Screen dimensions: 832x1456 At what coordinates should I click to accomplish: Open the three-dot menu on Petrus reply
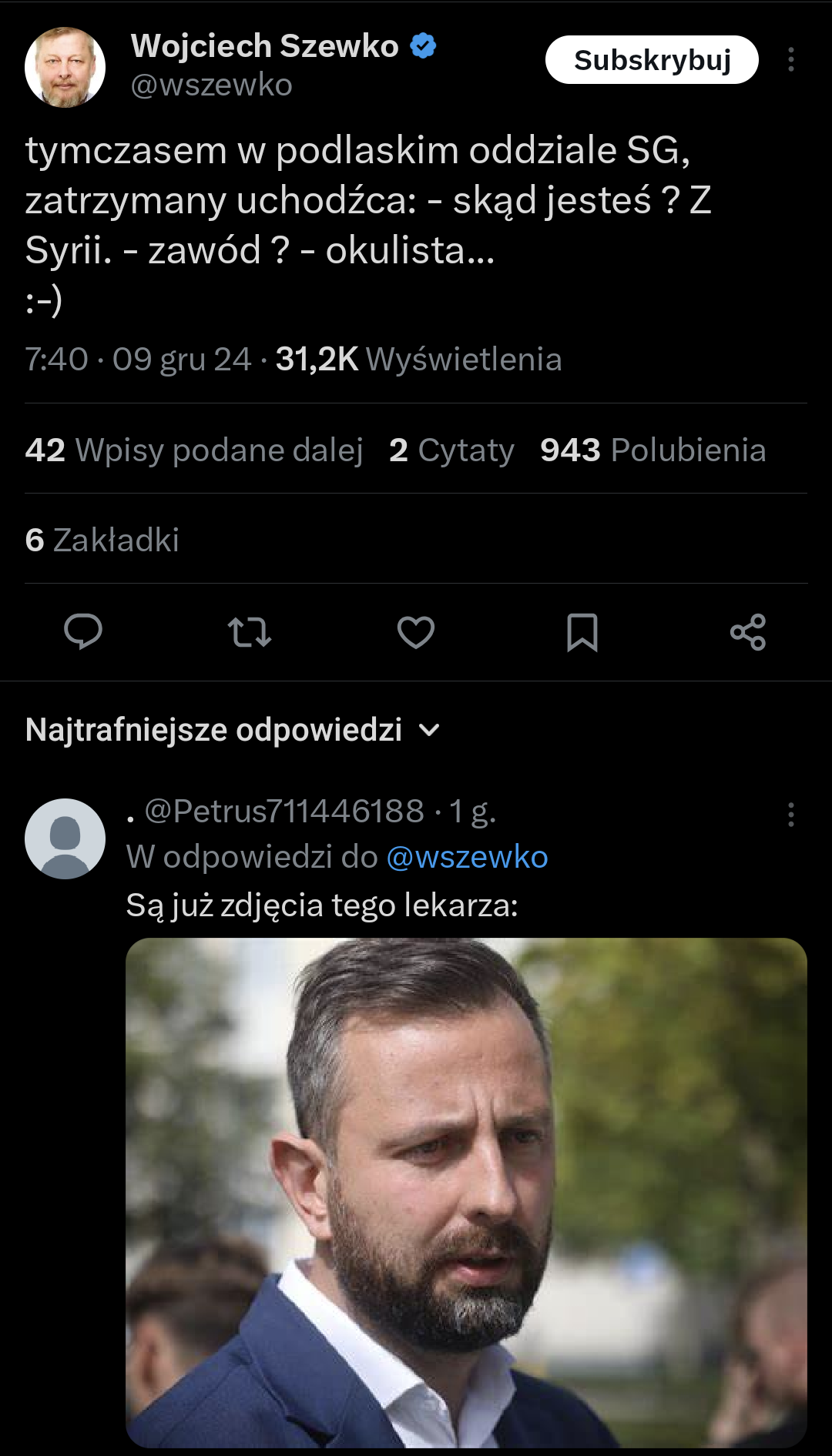790,815
